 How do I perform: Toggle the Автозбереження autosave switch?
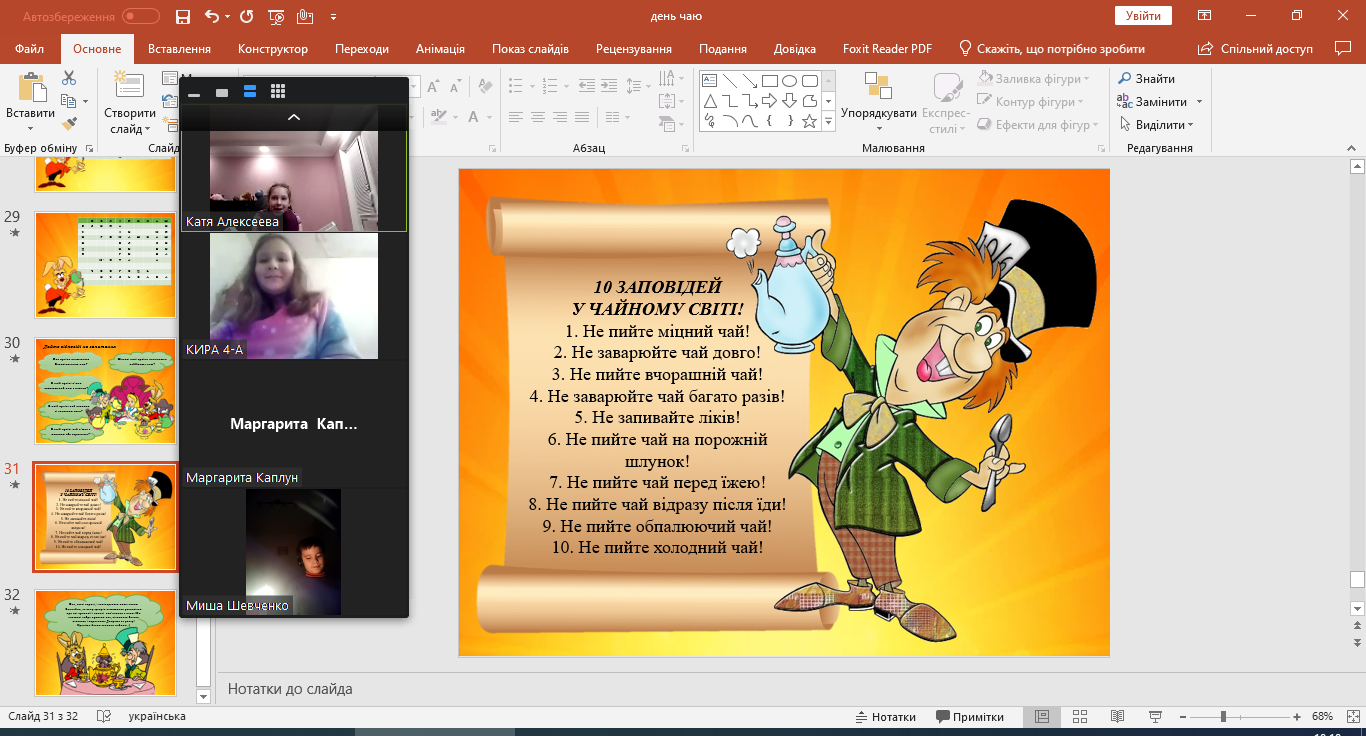click(140, 16)
